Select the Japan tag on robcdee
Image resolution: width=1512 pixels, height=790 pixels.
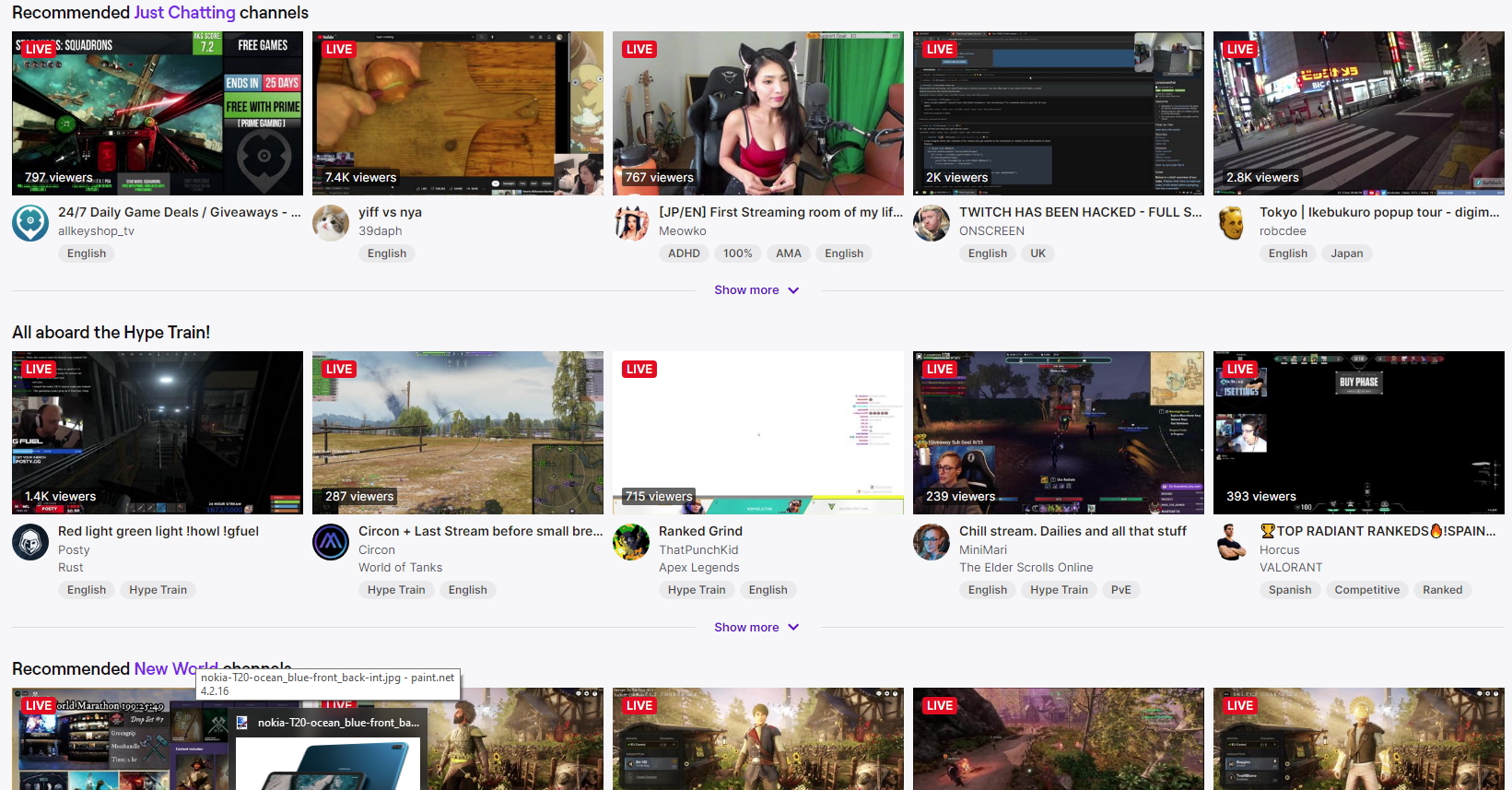[1347, 254]
